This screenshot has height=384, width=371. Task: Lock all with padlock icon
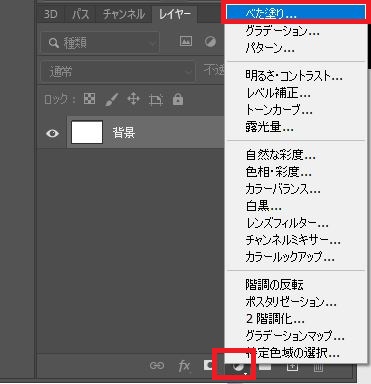[178, 99]
